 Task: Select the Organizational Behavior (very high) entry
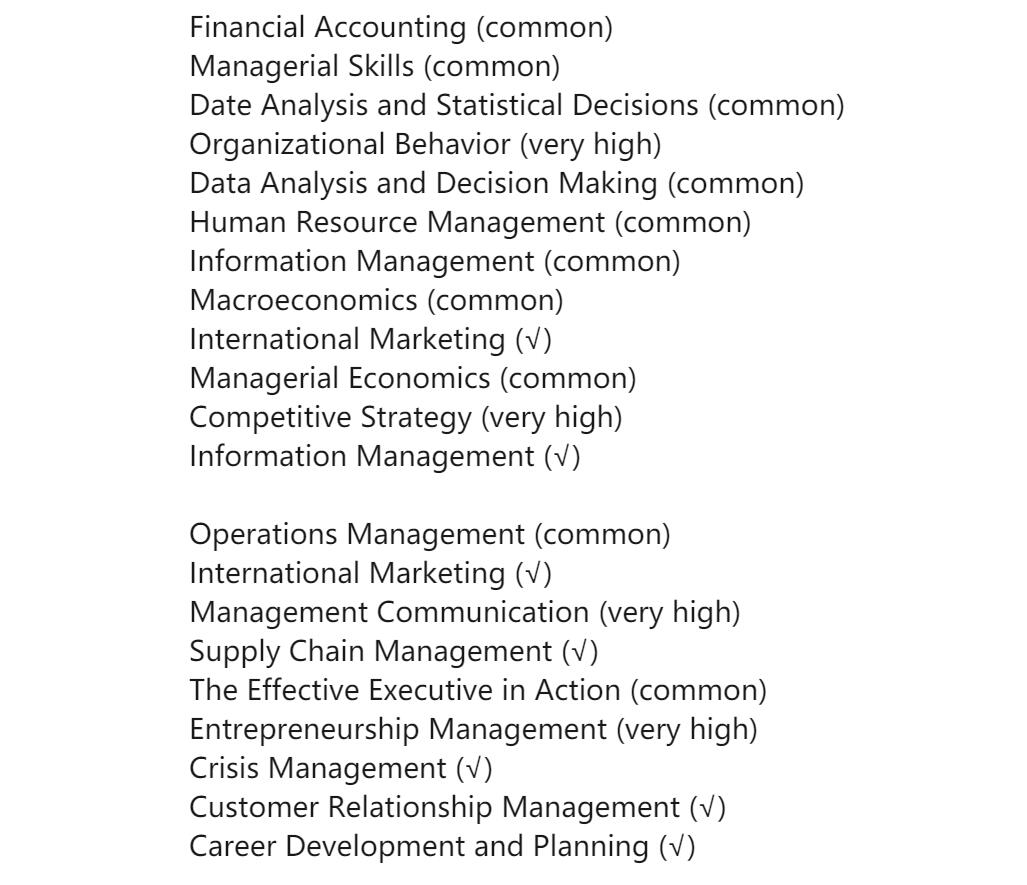[425, 144]
